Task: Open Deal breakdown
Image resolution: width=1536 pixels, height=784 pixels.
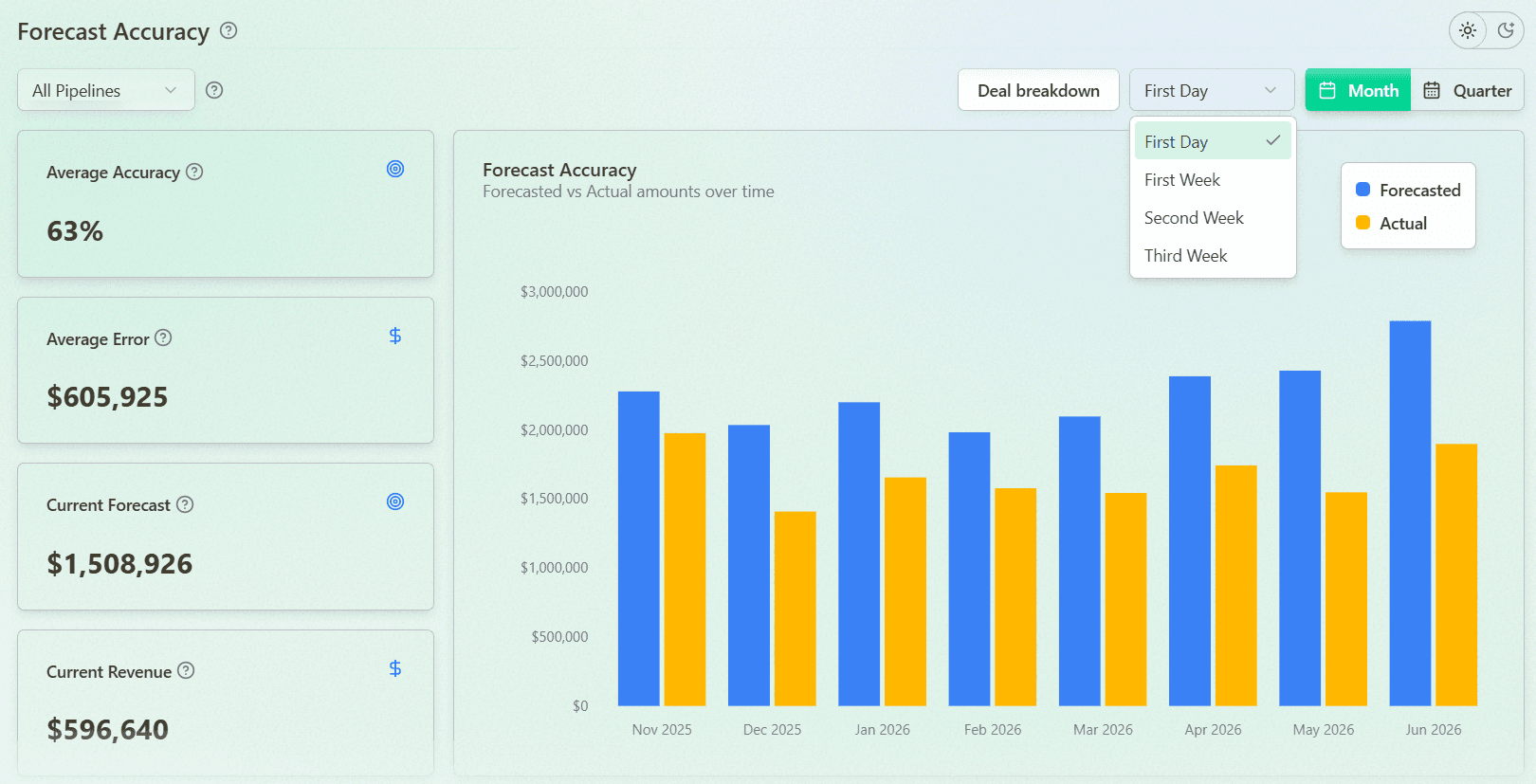Action: pos(1038,90)
